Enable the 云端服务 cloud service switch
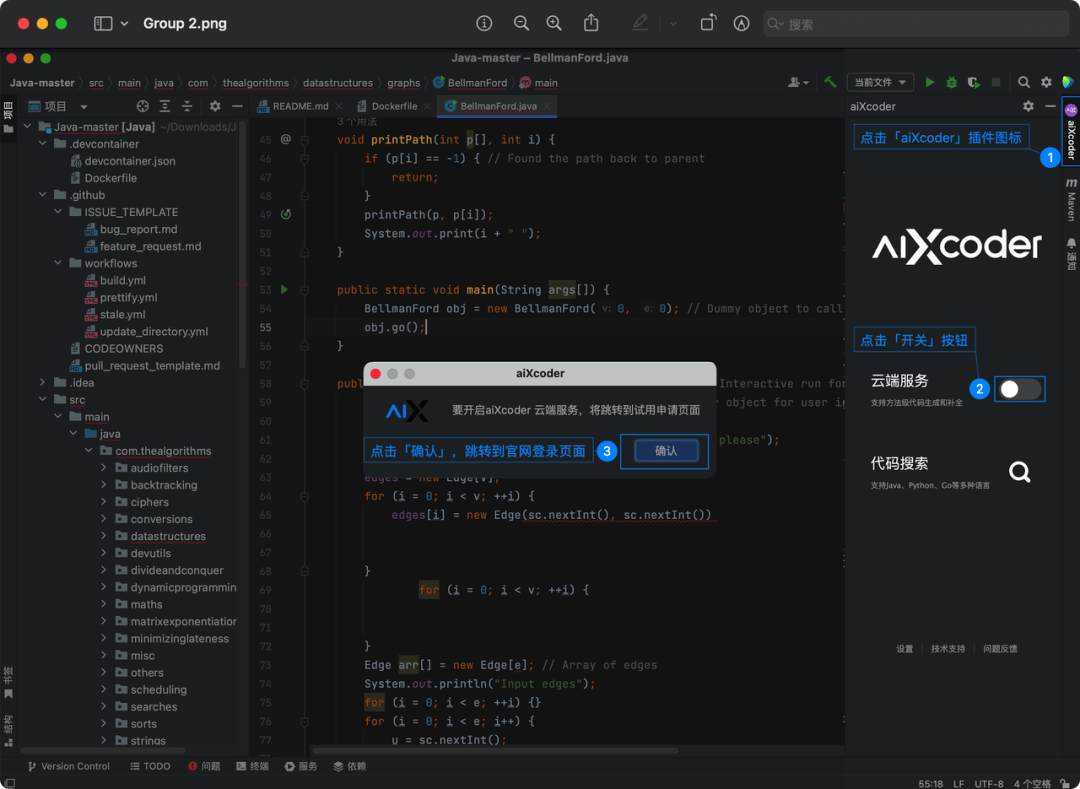Screen dimensions: 1080x789 coord(1019,390)
